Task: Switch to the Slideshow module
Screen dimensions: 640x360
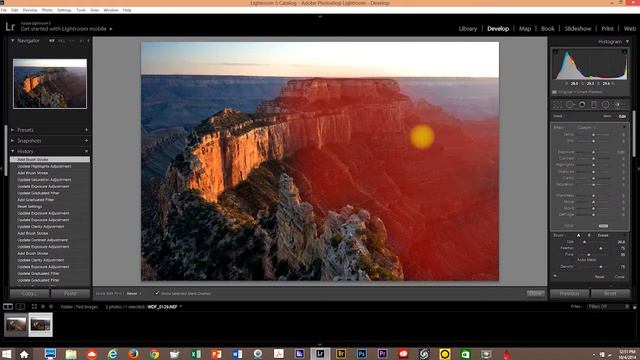Action: click(578, 29)
